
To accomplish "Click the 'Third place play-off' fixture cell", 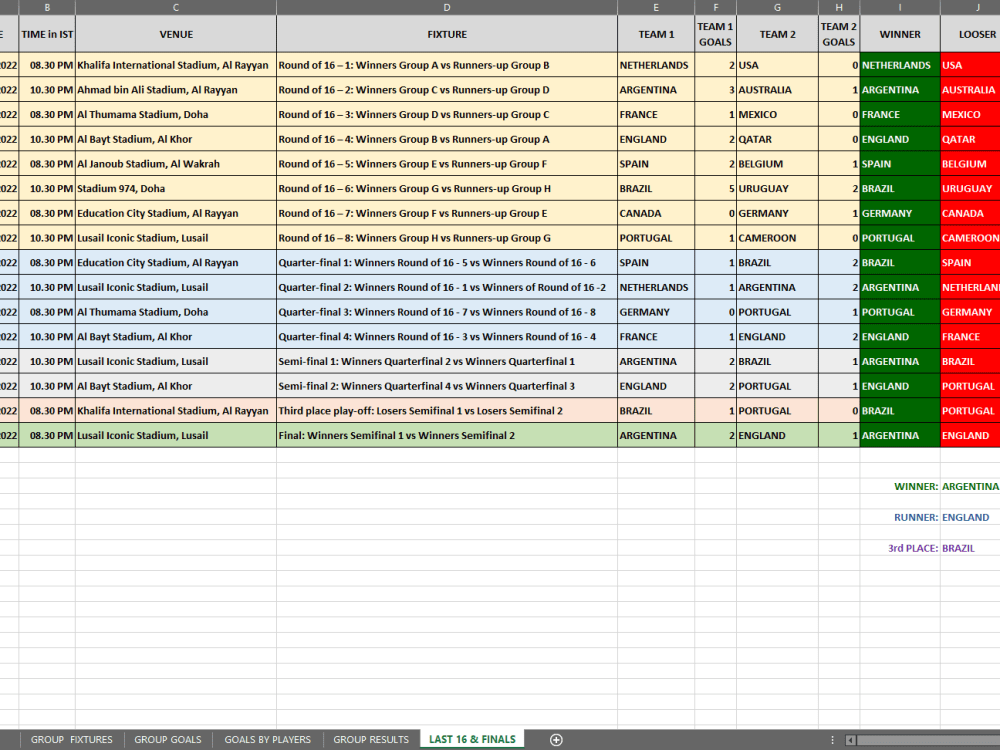I will [x=446, y=411].
